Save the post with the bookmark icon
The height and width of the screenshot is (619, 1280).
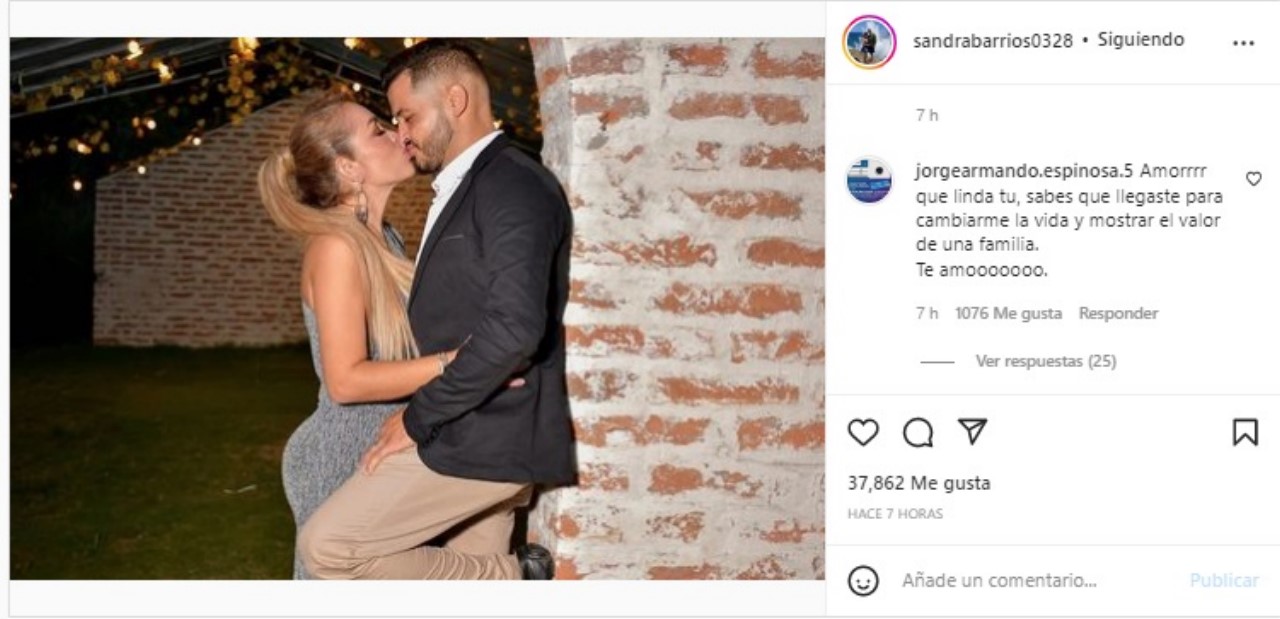pyautogui.click(x=1245, y=432)
